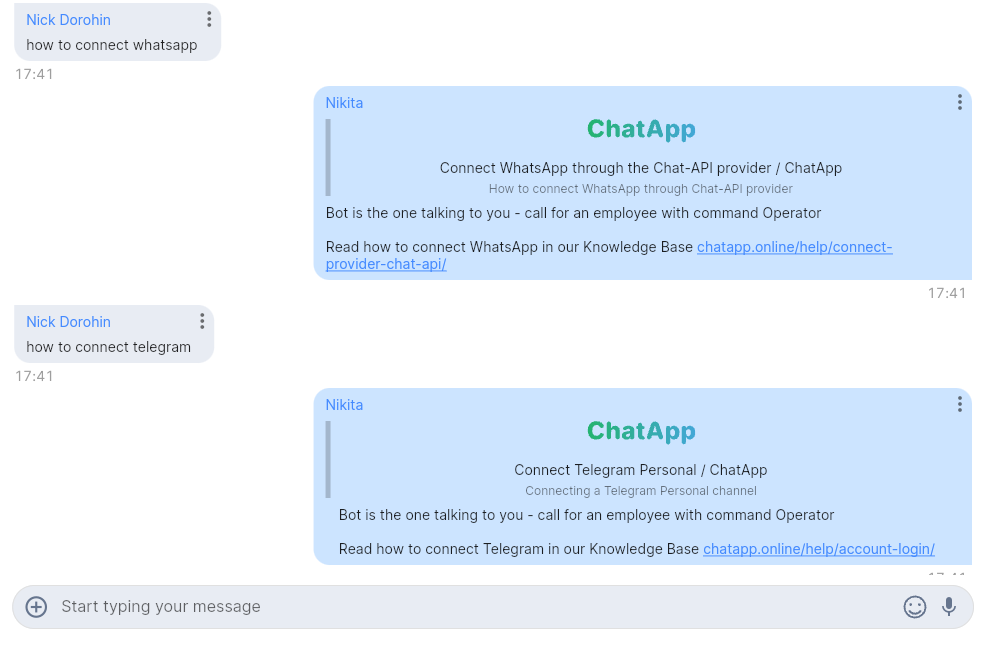
Task: Open options menu on "how to connect whatsapp" message
Action: 208,20
